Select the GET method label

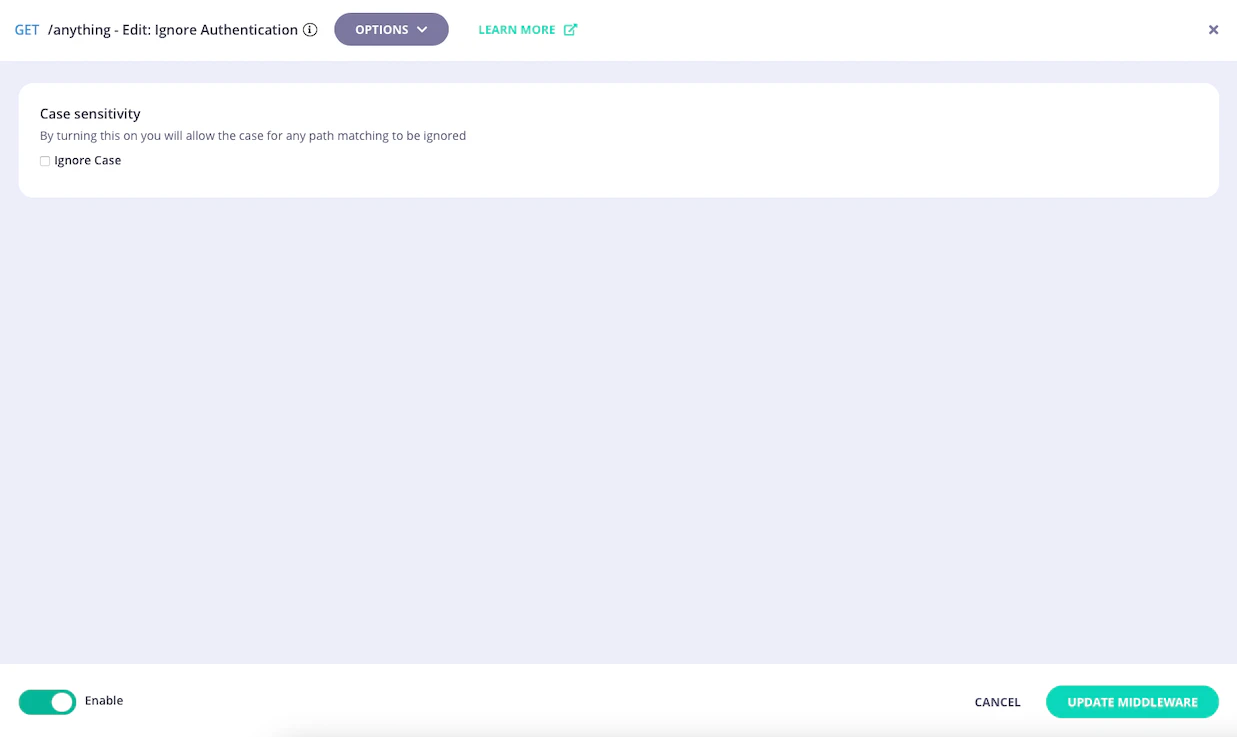(26, 29)
